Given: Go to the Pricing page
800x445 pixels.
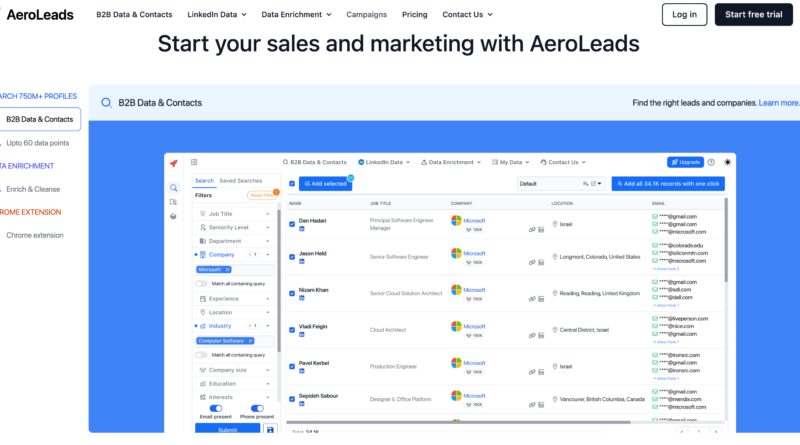Looking at the screenshot, I should 414,14.
